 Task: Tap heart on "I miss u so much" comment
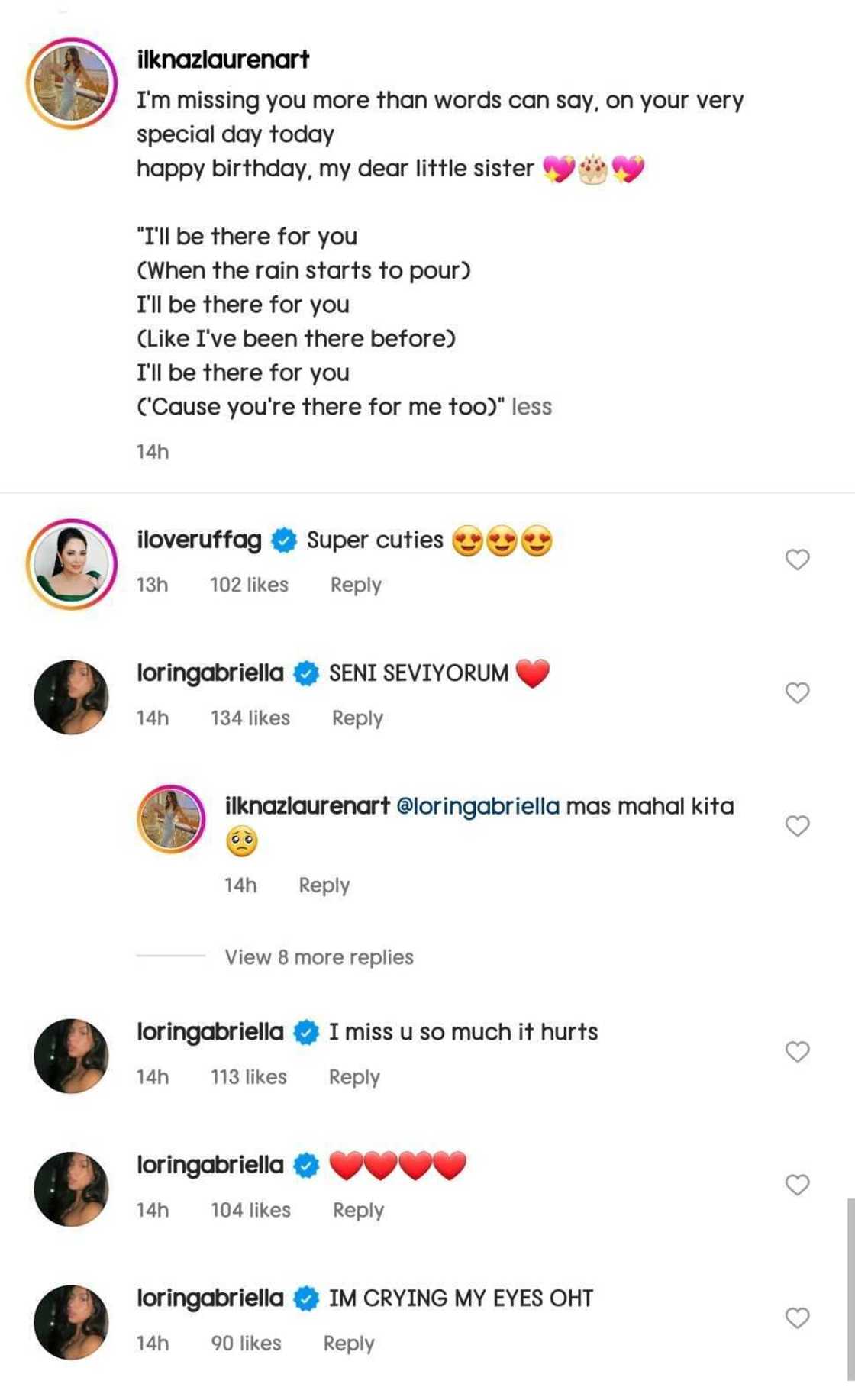coord(797,1051)
